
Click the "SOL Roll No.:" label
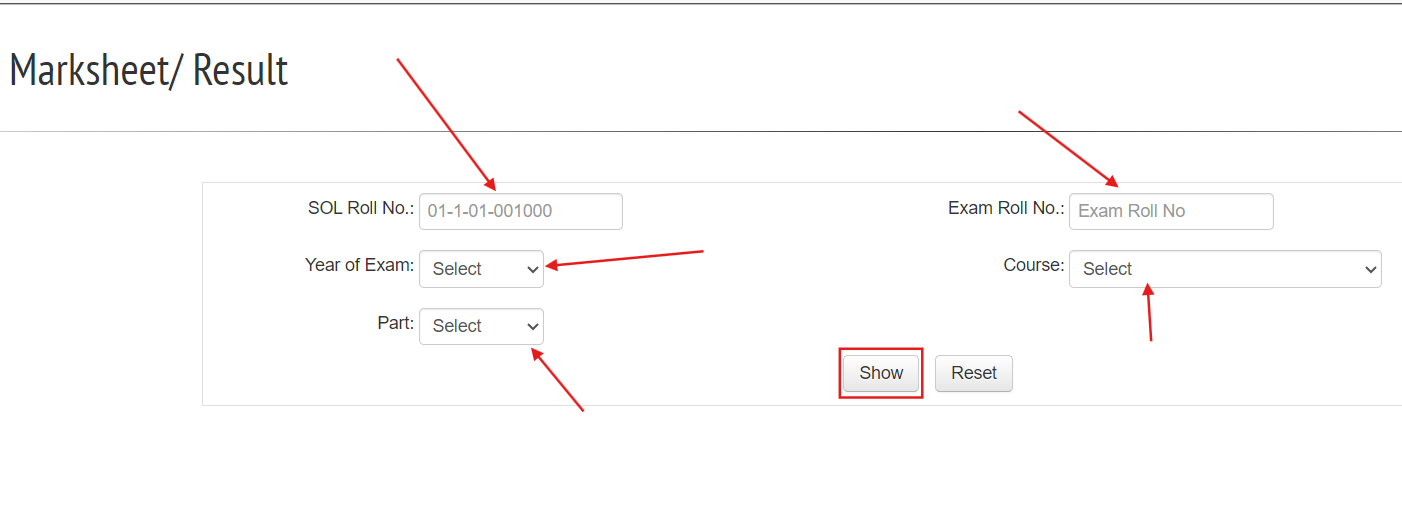click(360, 208)
